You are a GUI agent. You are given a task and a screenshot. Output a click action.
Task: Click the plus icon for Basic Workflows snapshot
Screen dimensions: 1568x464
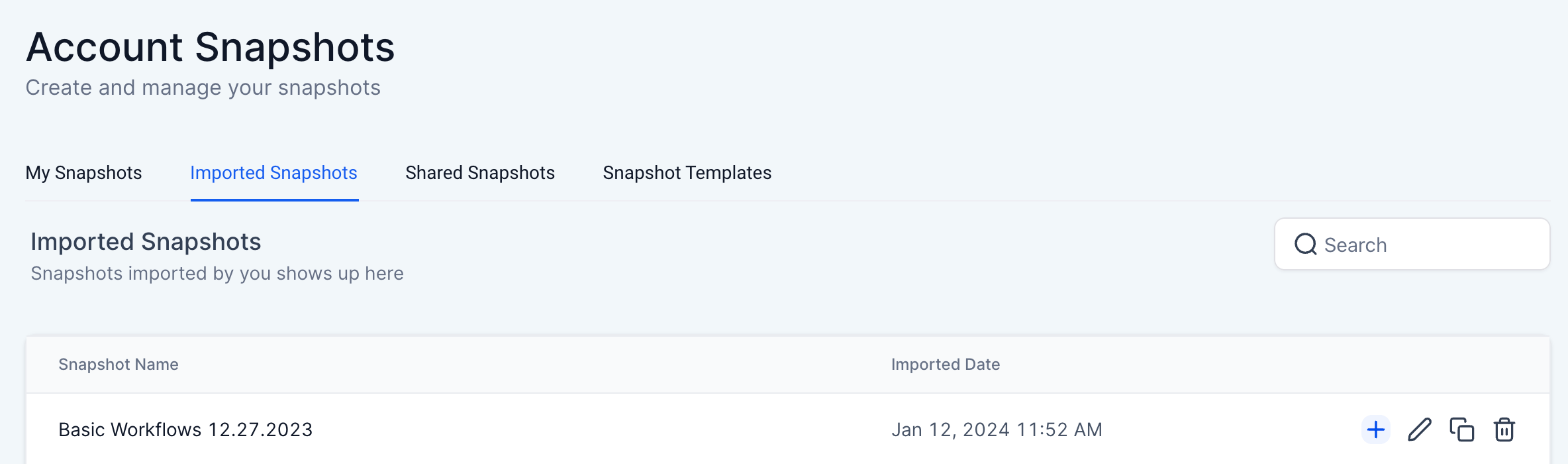(x=1375, y=430)
